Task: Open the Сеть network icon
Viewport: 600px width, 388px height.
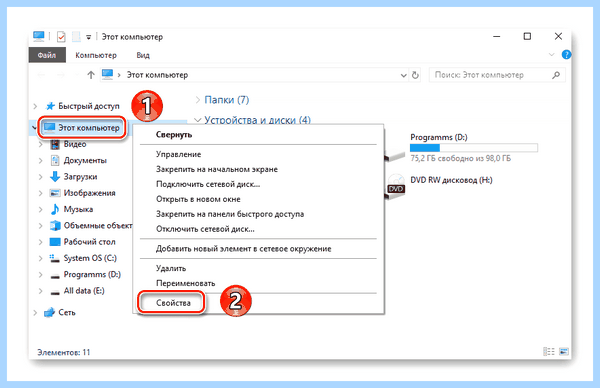Action: 49,313
